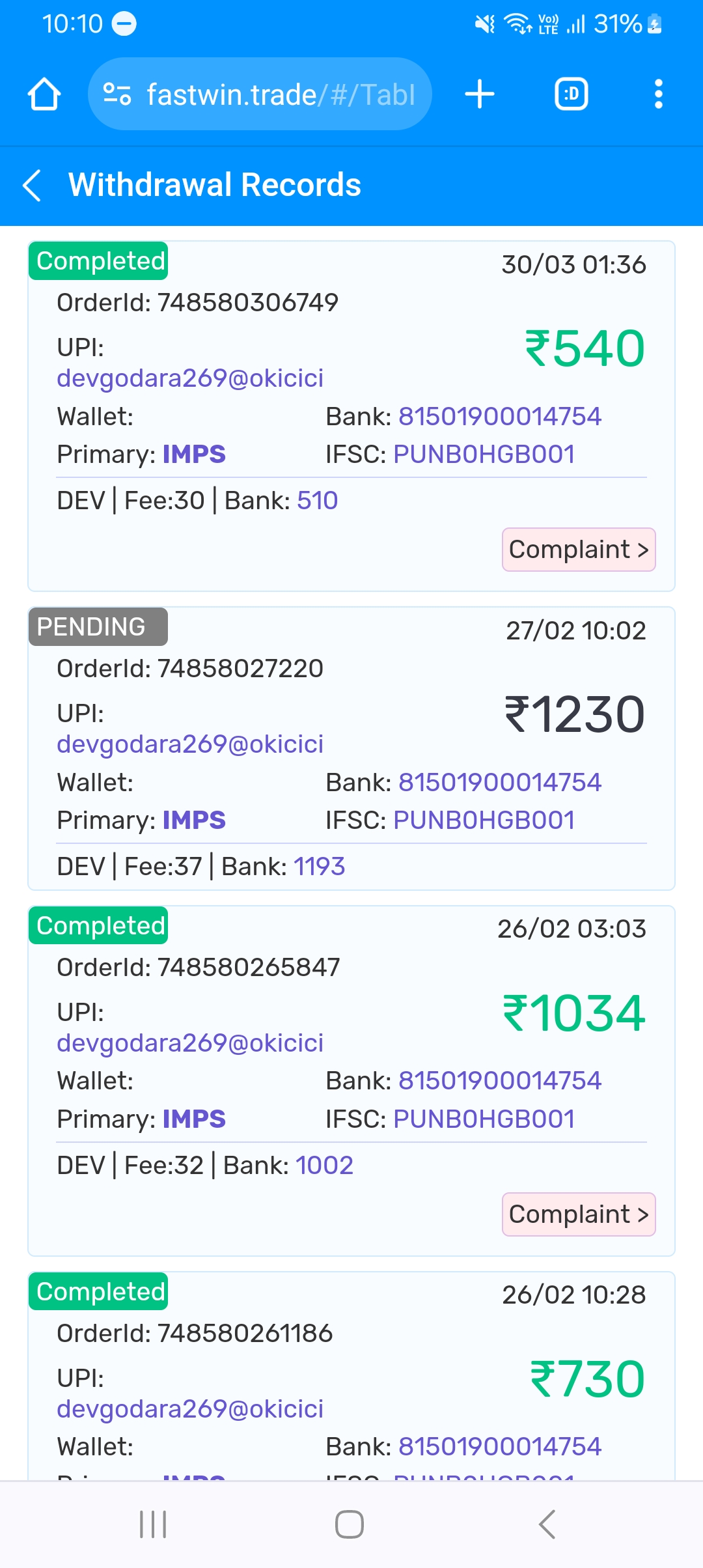Go back from Withdrawal Records
The width and height of the screenshot is (703, 1568).
[33, 186]
